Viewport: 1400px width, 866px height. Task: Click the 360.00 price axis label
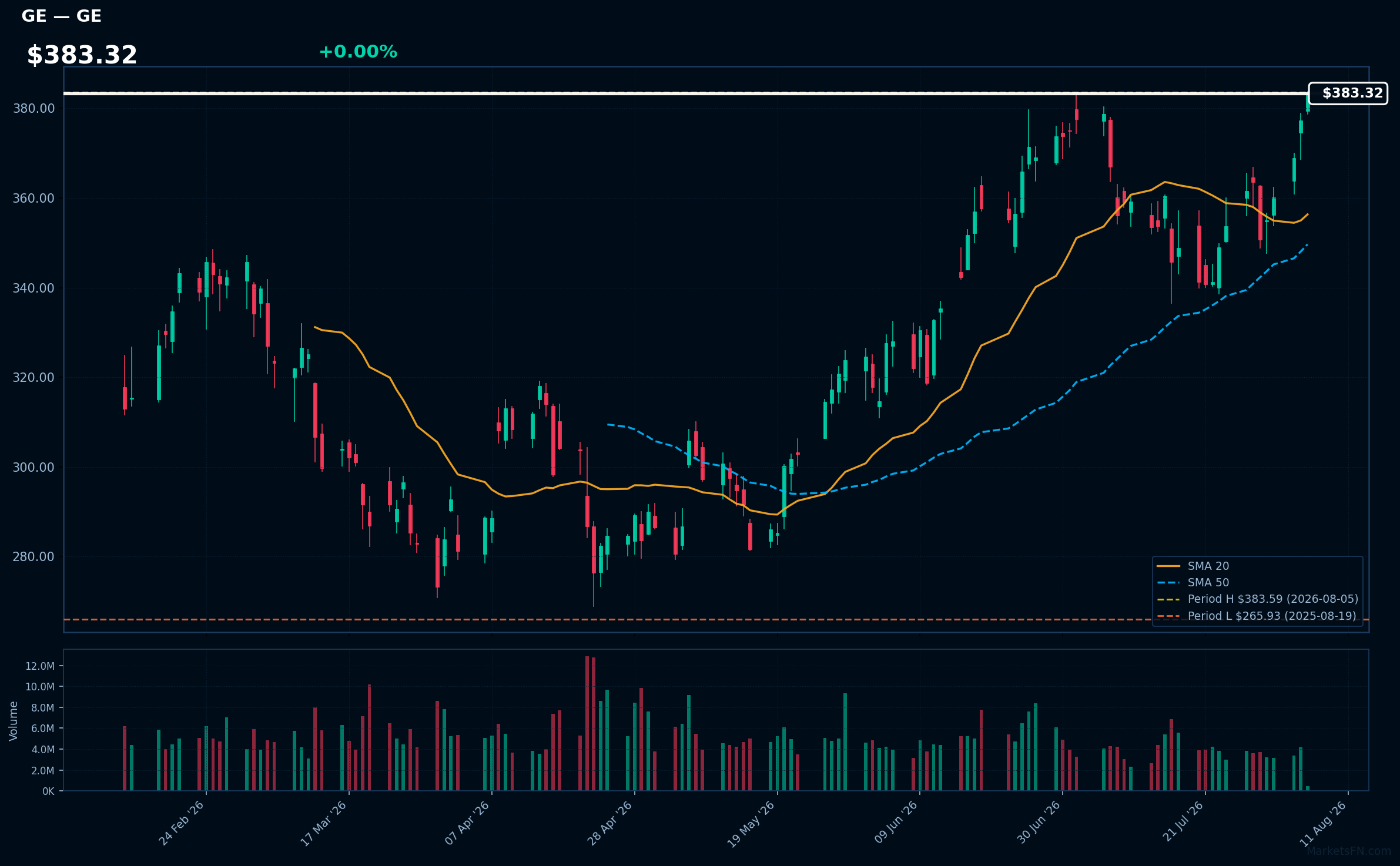click(x=34, y=199)
